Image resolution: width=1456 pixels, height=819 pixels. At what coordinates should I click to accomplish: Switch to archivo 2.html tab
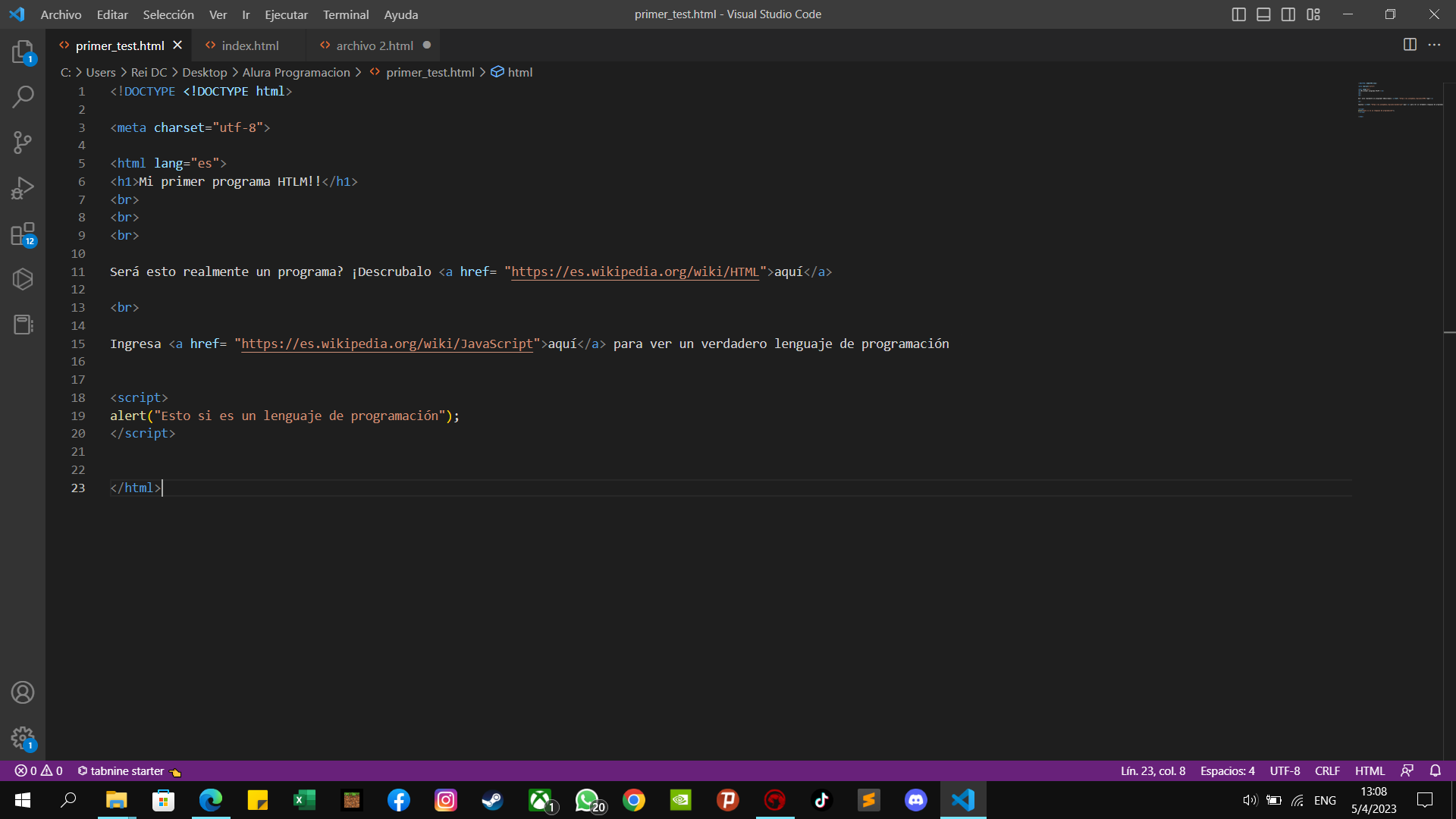pyautogui.click(x=374, y=45)
